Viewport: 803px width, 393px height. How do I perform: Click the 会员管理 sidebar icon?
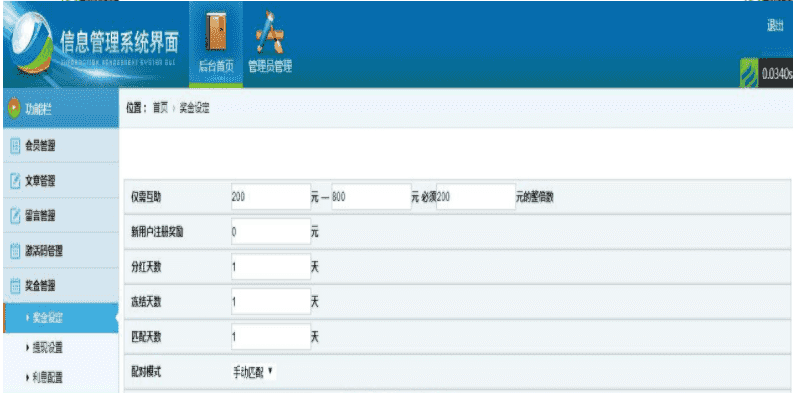15,147
